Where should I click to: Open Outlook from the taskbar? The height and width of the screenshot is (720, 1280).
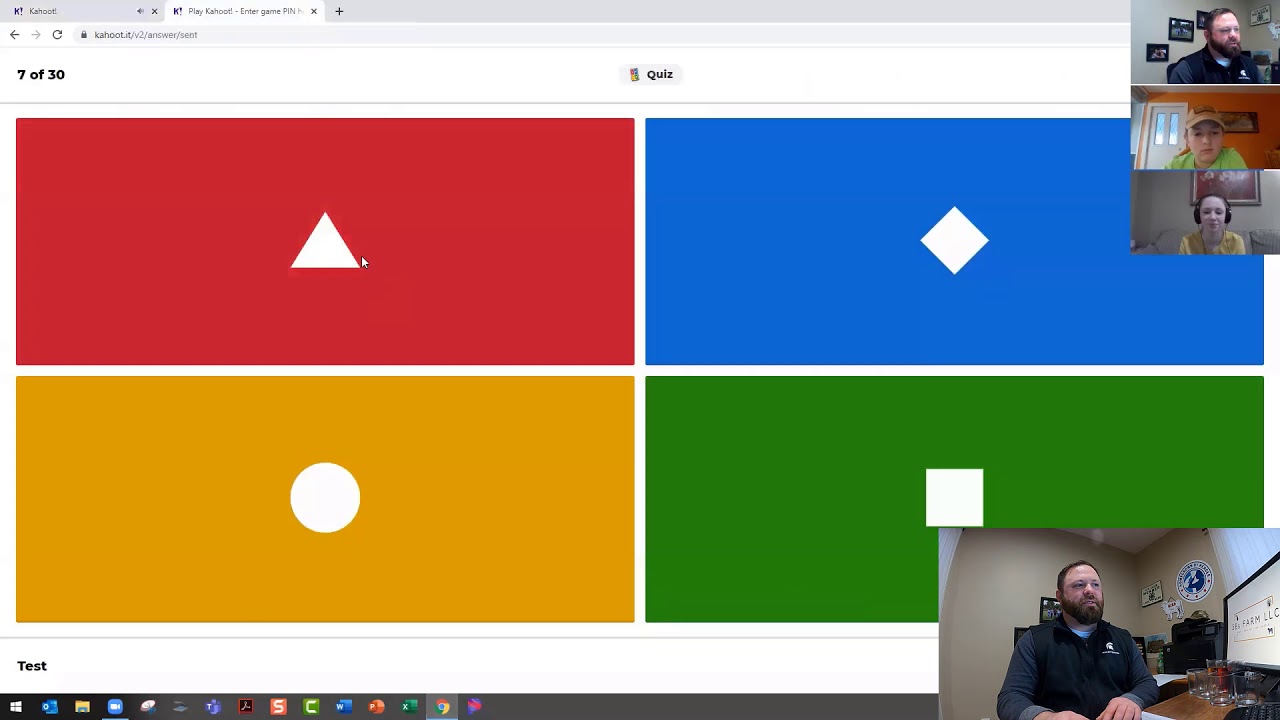tap(49, 707)
